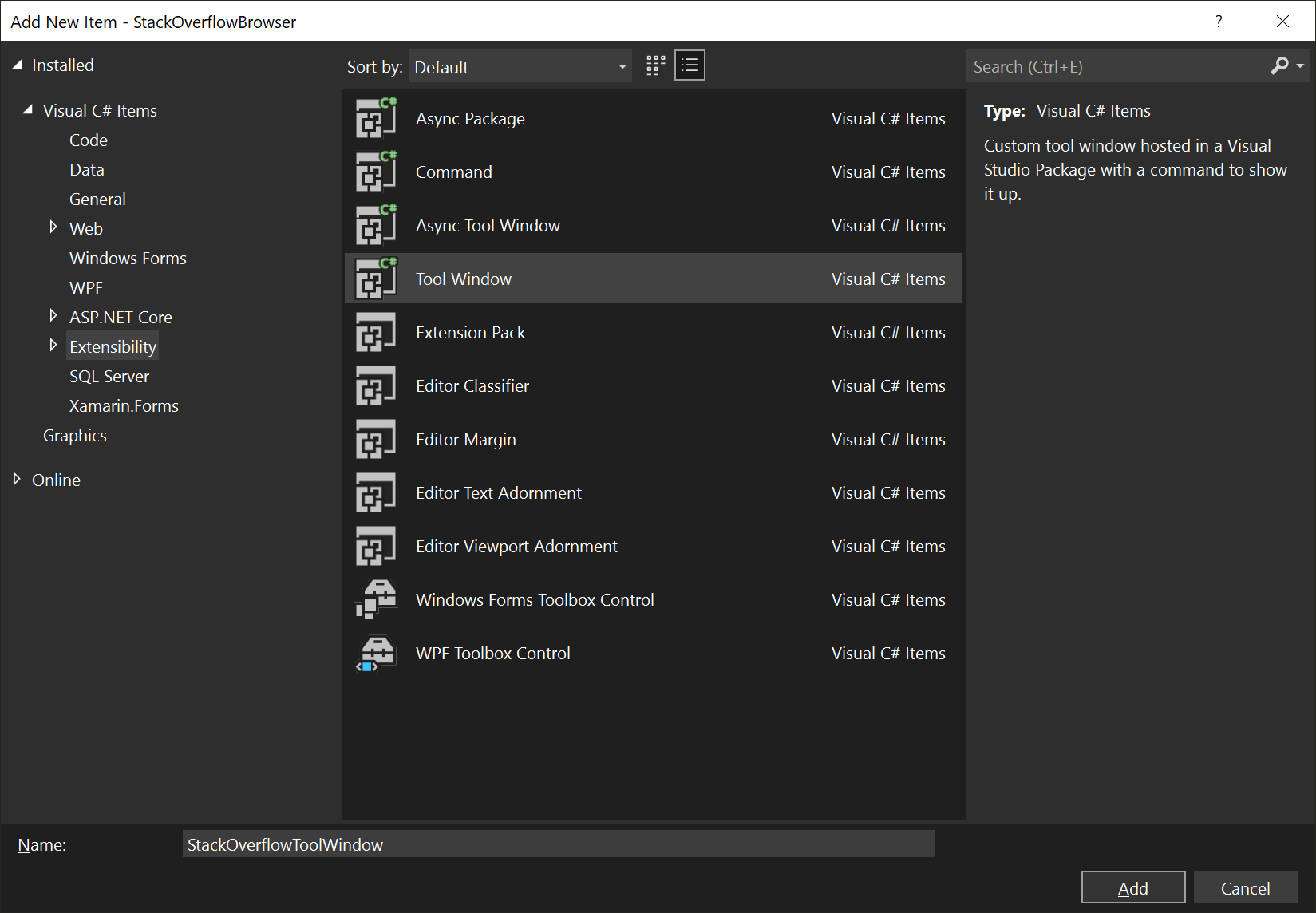Click the Extension Pack template icon

click(375, 331)
